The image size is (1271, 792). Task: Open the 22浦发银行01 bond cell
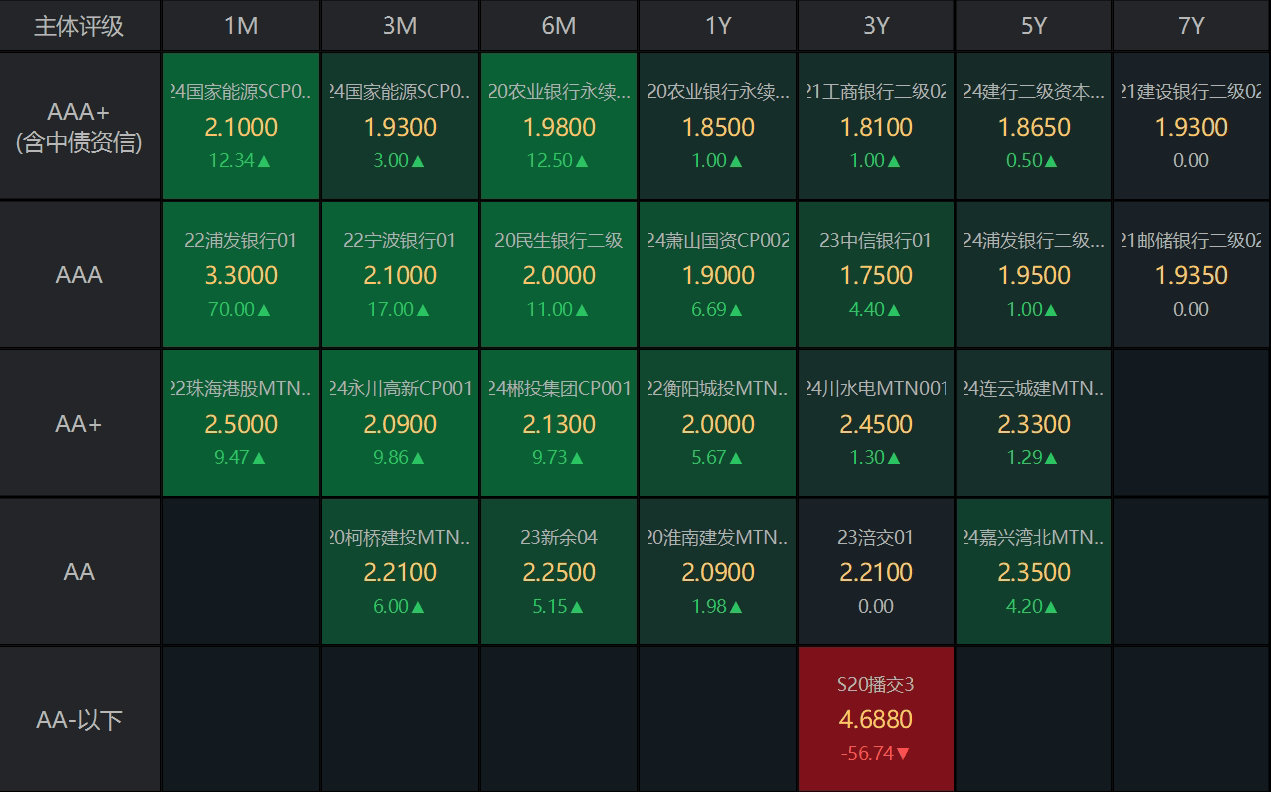coord(241,274)
